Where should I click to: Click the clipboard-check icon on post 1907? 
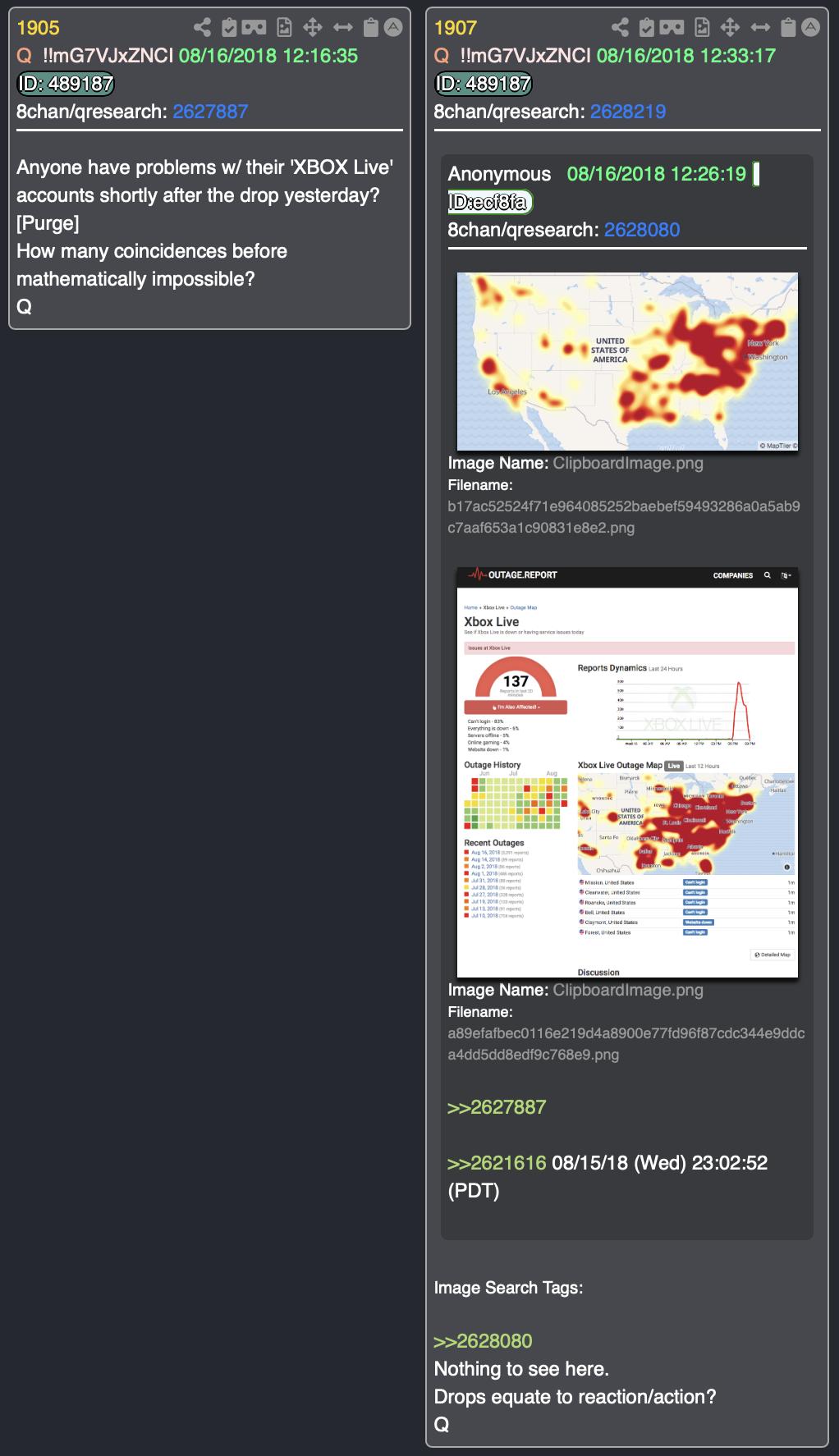click(647, 28)
